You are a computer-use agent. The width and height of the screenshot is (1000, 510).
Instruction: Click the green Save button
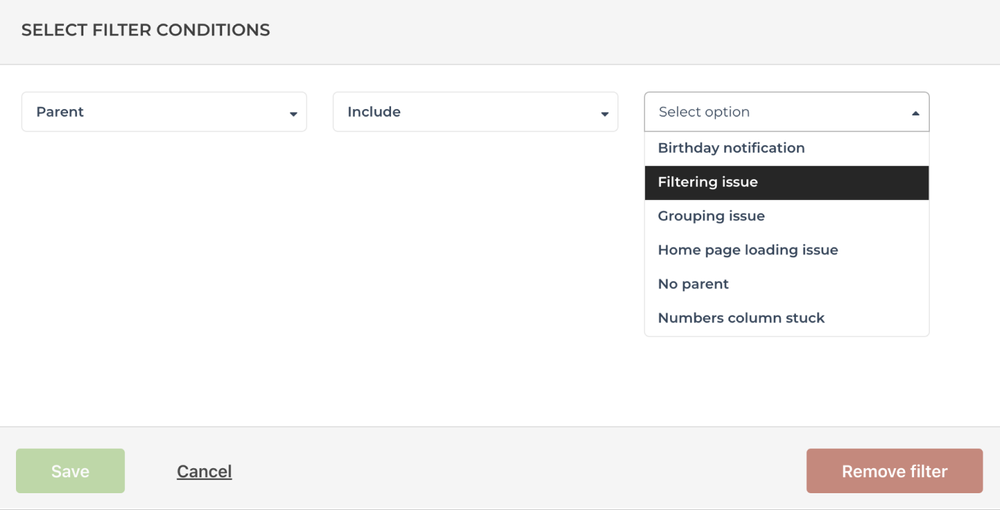(70, 471)
